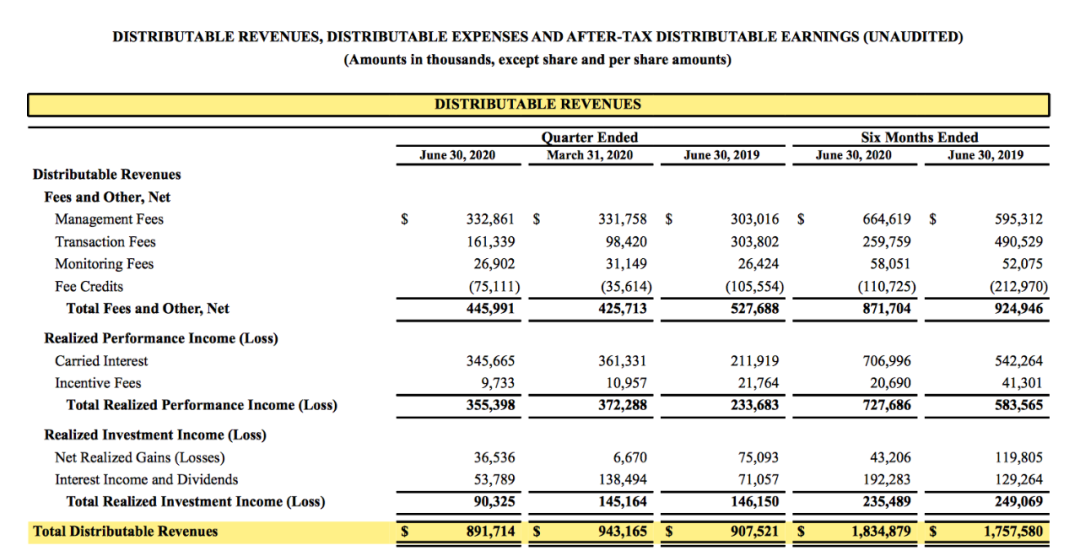Click Total Realized Investment Income (Loss) label

point(196,502)
